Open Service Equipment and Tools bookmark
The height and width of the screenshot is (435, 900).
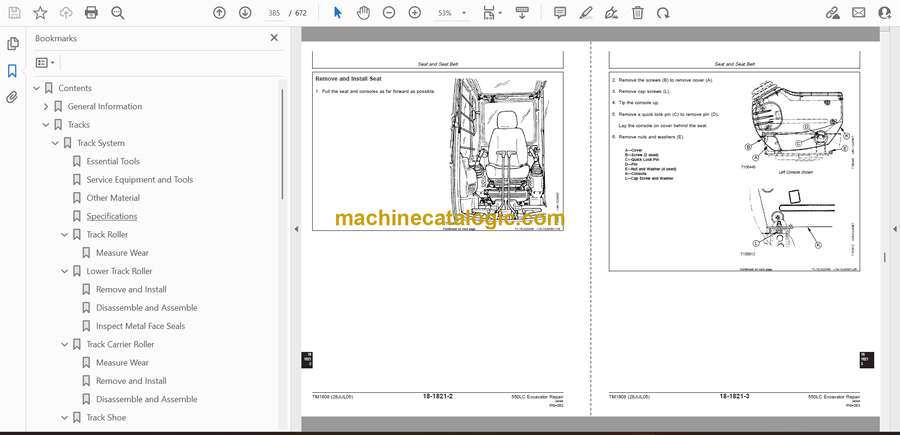coord(139,180)
